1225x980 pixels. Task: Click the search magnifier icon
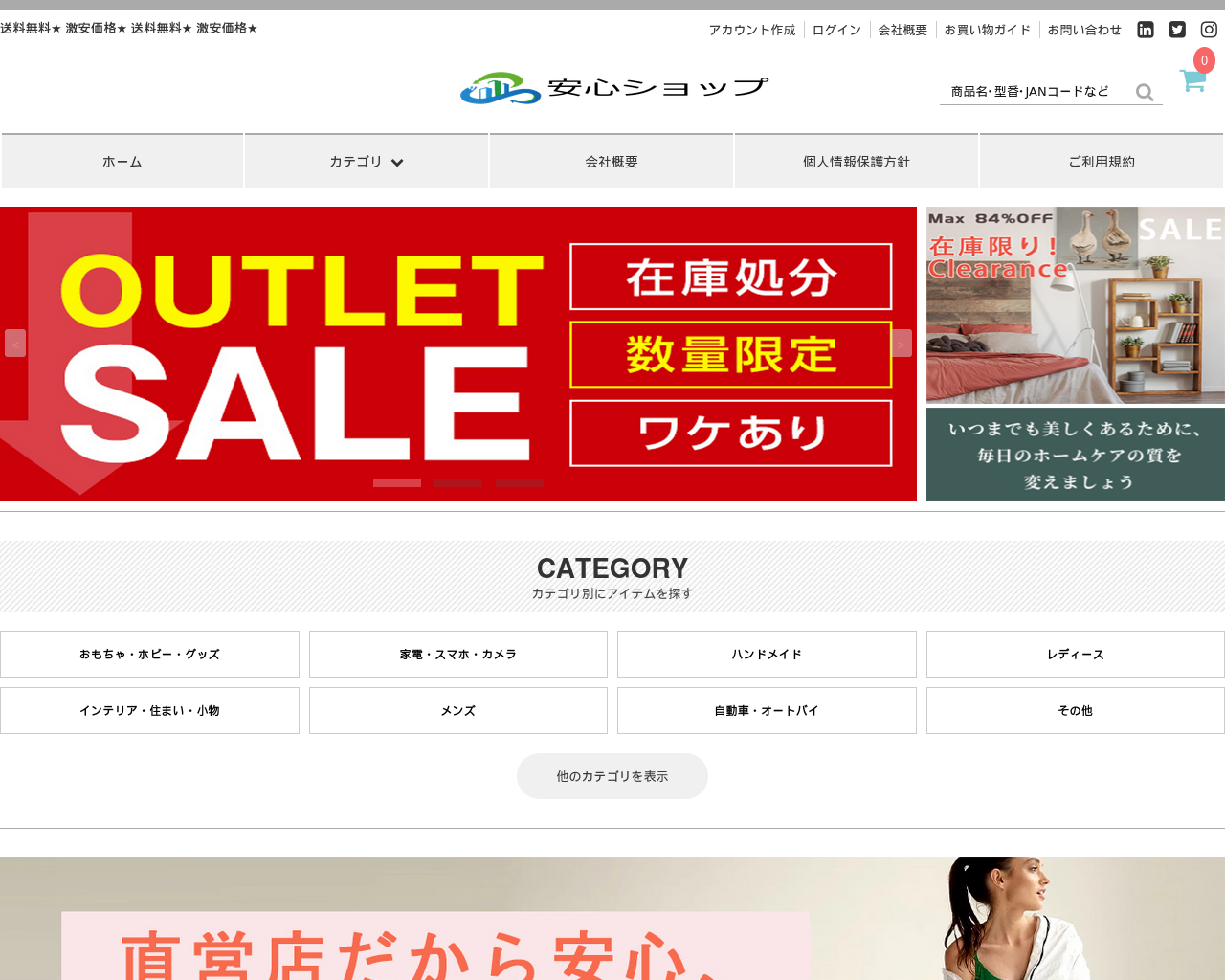[x=1145, y=92]
